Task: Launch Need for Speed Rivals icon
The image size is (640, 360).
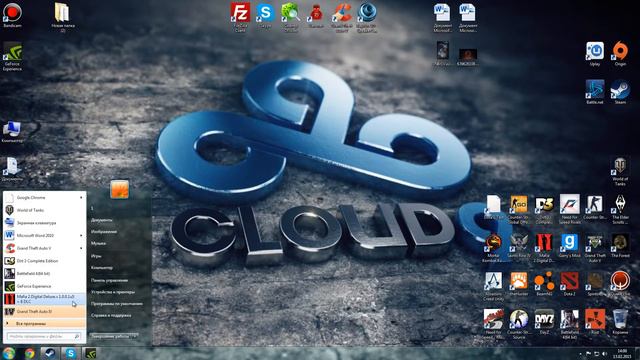Action: click(569, 209)
